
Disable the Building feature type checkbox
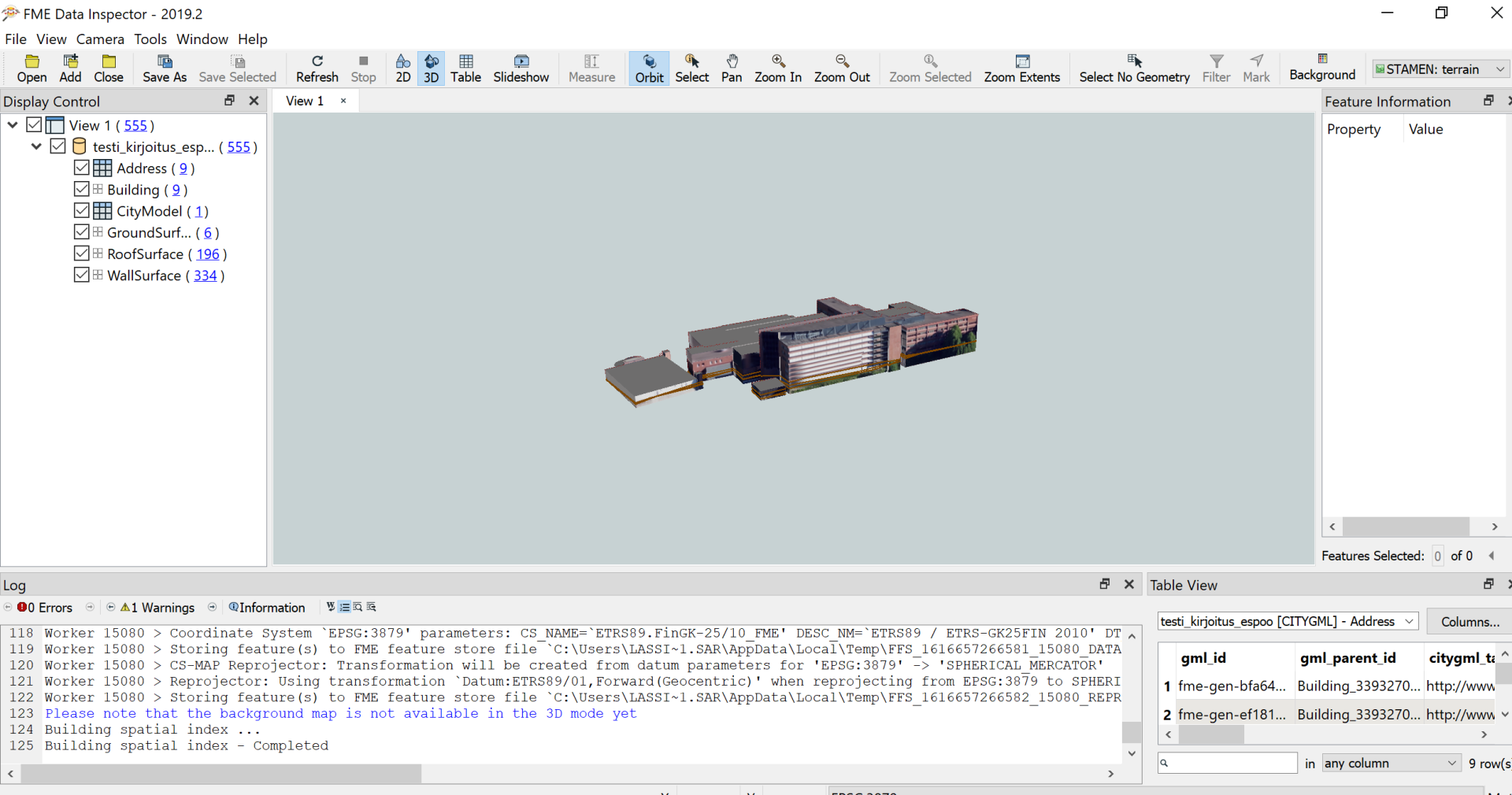[82, 189]
